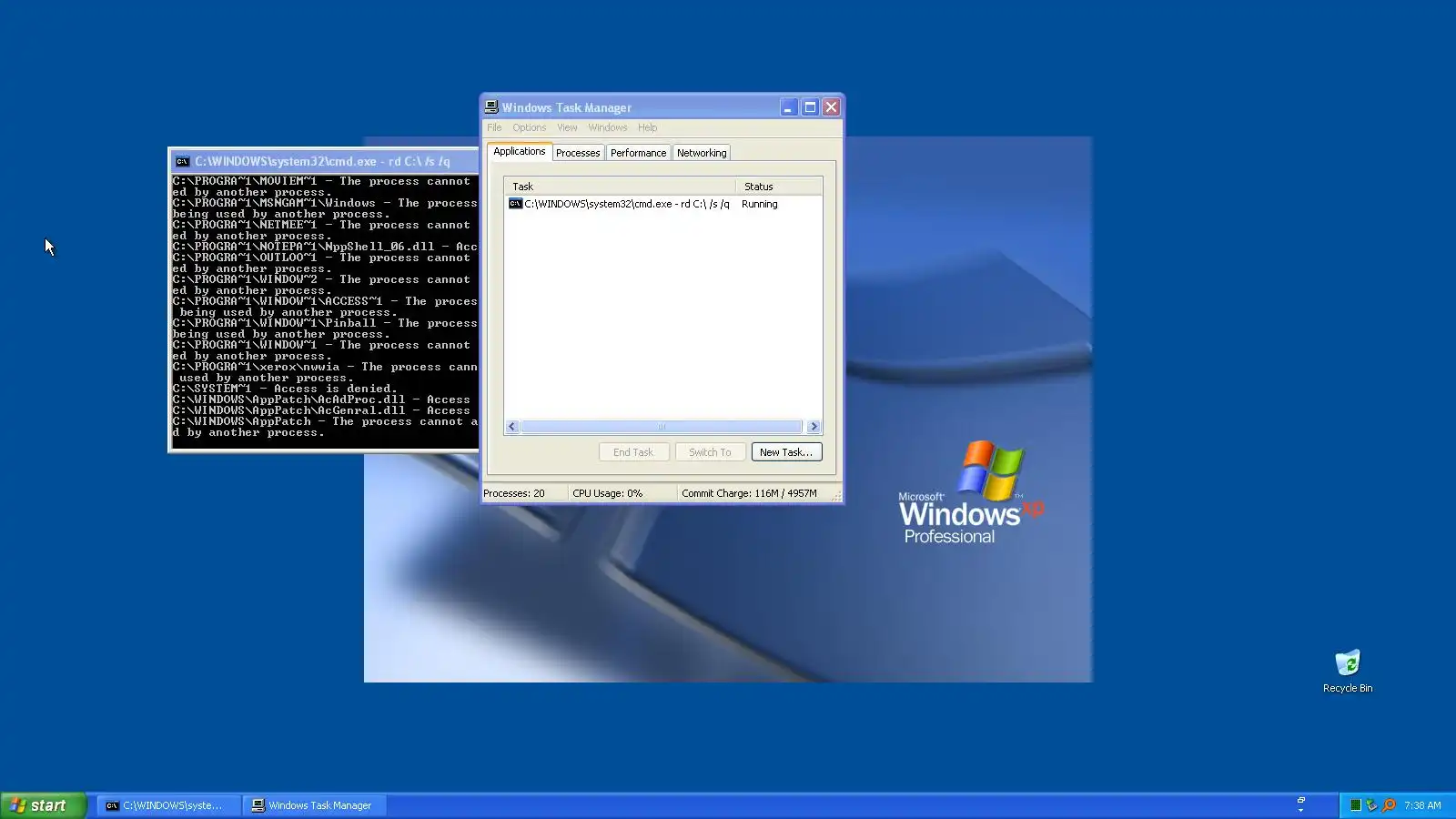Click the task list right scroll arrow
The height and width of the screenshot is (819, 1456).
click(814, 427)
